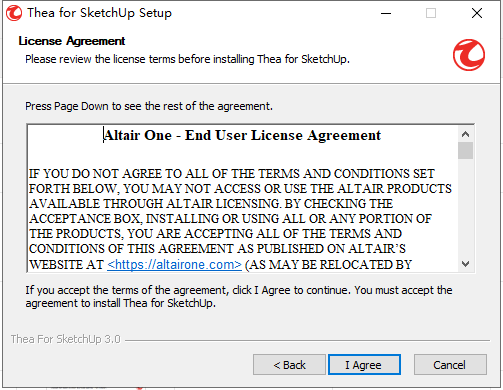Click the Press Page Down instruction text
This screenshot has width=503, height=390.
149,106
